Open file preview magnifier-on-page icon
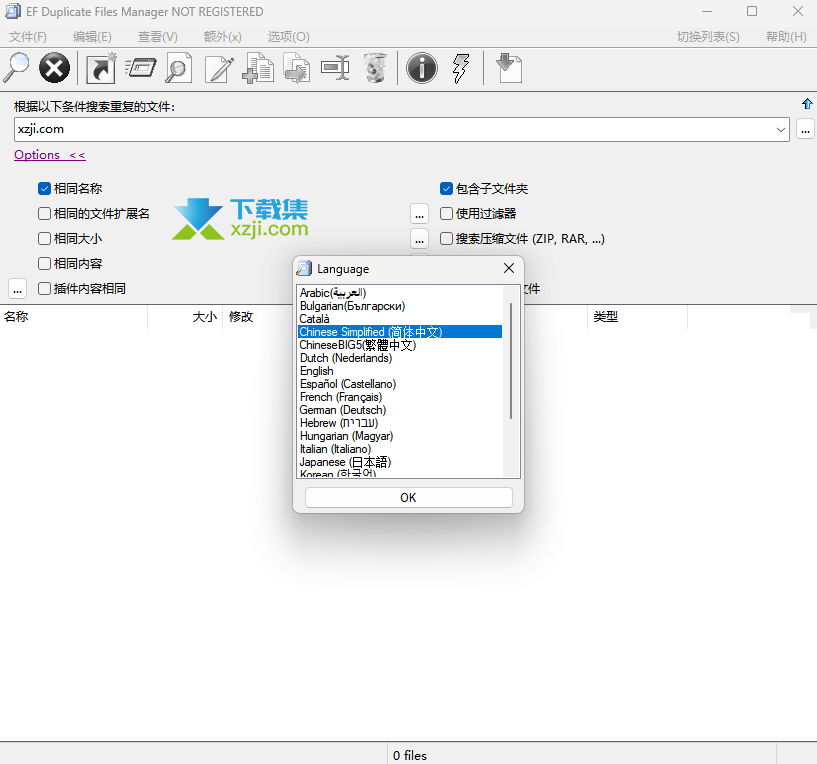 tap(179, 68)
